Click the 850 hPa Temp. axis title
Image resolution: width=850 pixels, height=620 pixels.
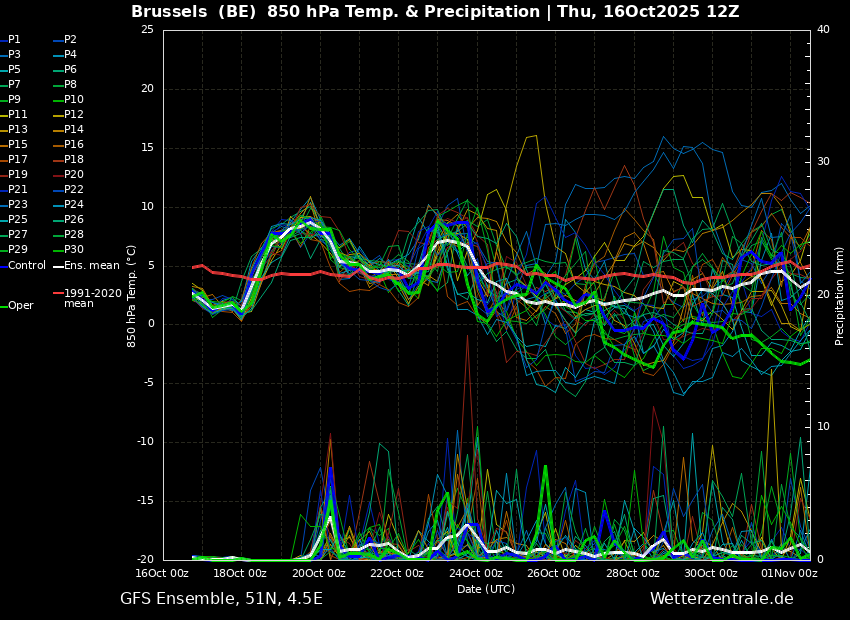coord(131,296)
